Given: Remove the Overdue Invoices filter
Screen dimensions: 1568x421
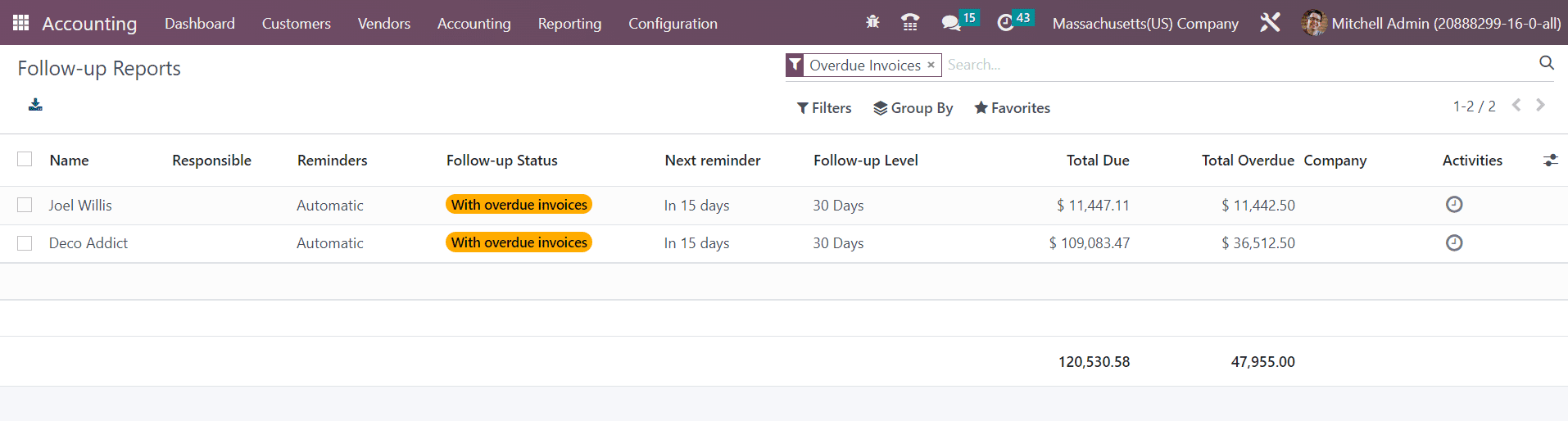Looking at the screenshot, I should [x=931, y=65].
